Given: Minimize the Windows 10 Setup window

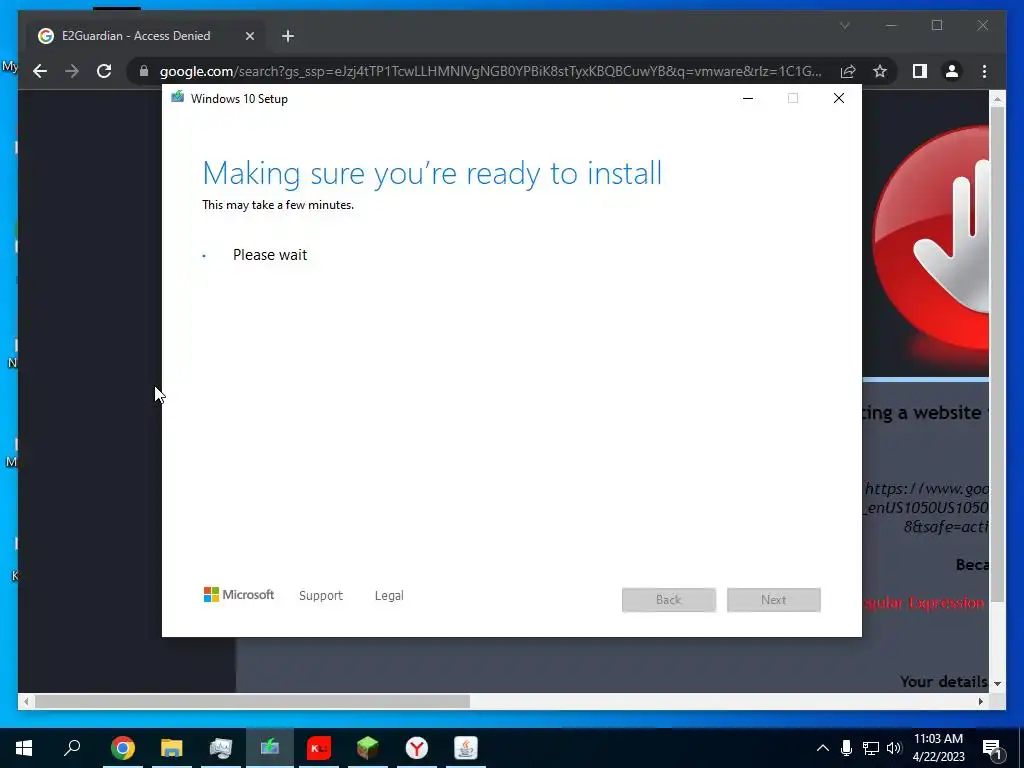Looking at the screenshot, I should point(748,99).
